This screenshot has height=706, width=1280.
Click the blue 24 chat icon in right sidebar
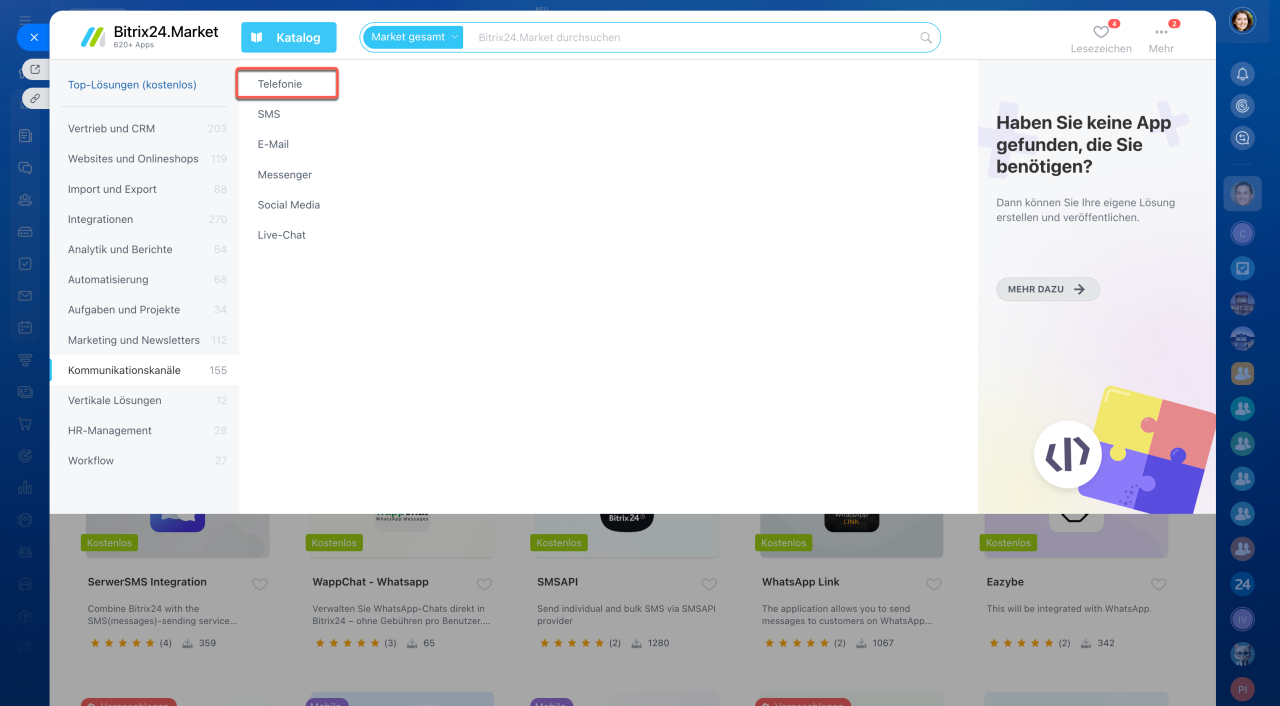tap(1242, 584)
